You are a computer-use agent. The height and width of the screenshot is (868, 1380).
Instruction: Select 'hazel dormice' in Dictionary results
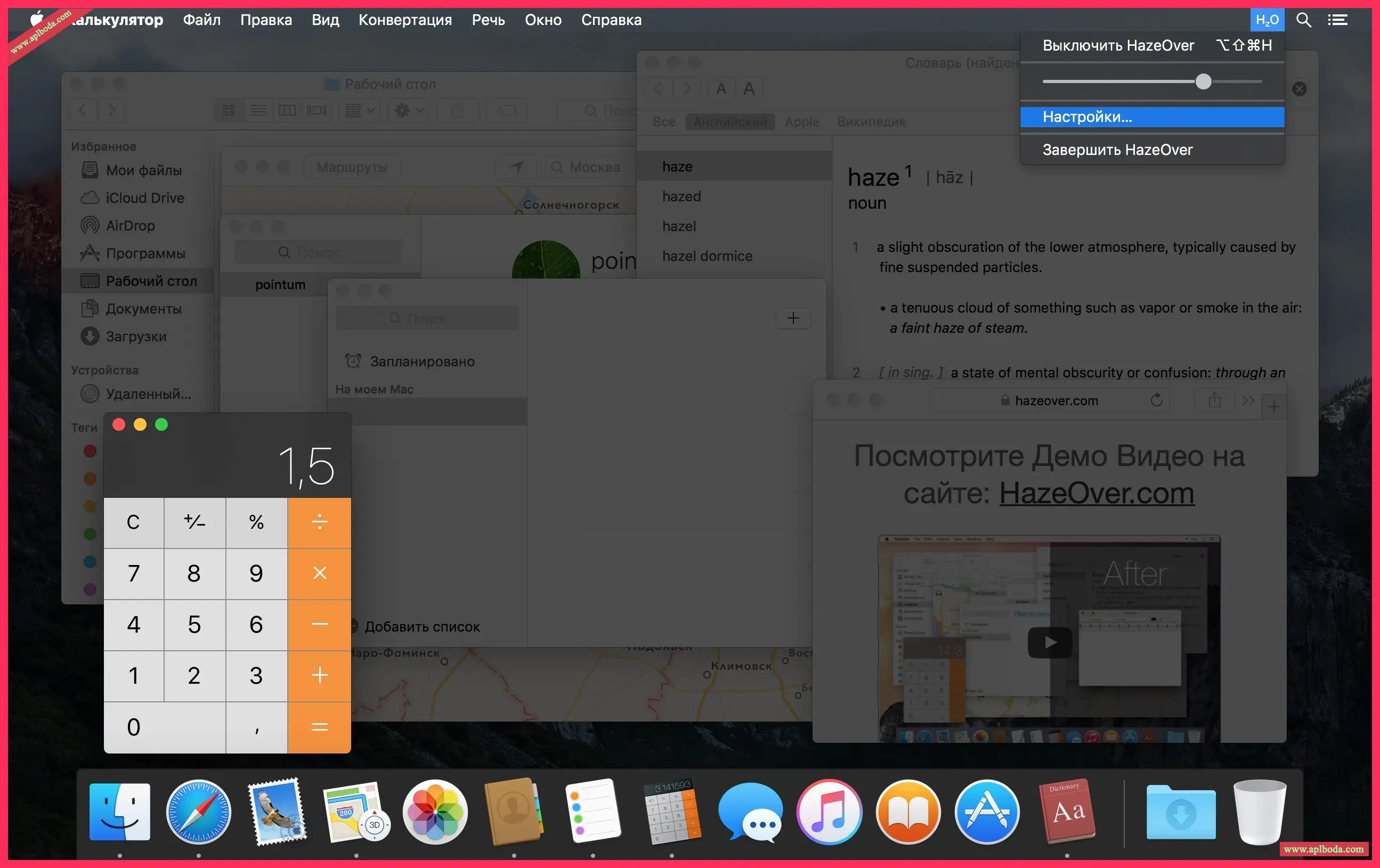click(734, 256)
